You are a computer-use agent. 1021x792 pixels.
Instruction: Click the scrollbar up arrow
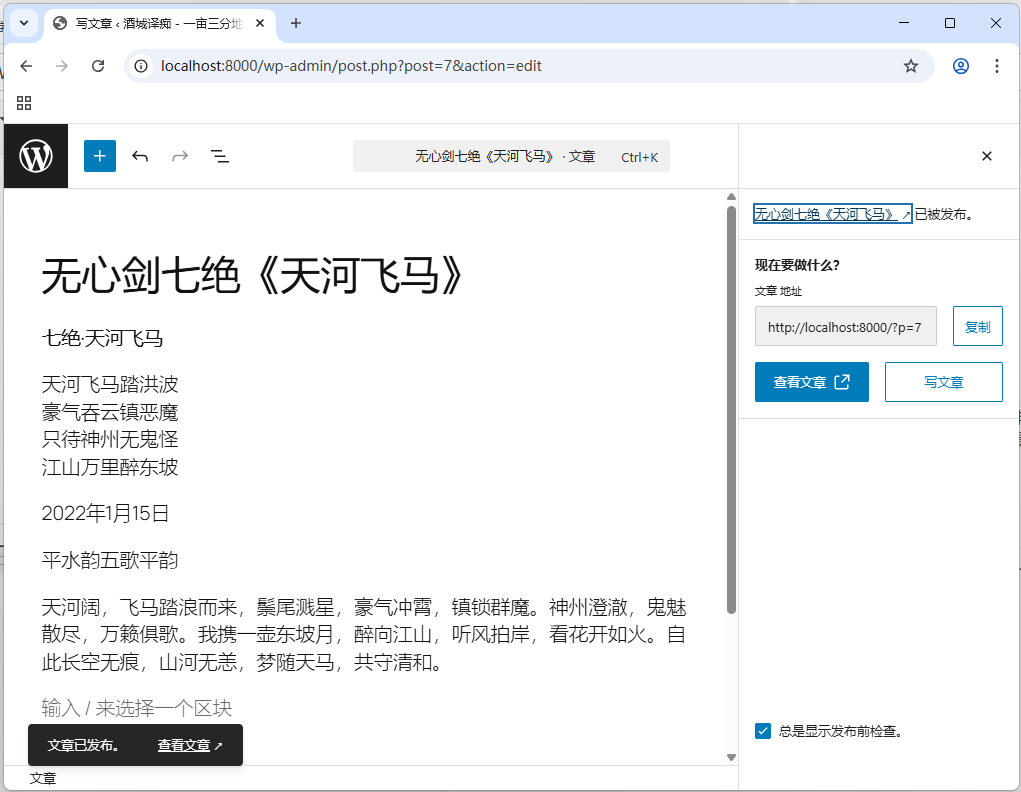[731, 197]
